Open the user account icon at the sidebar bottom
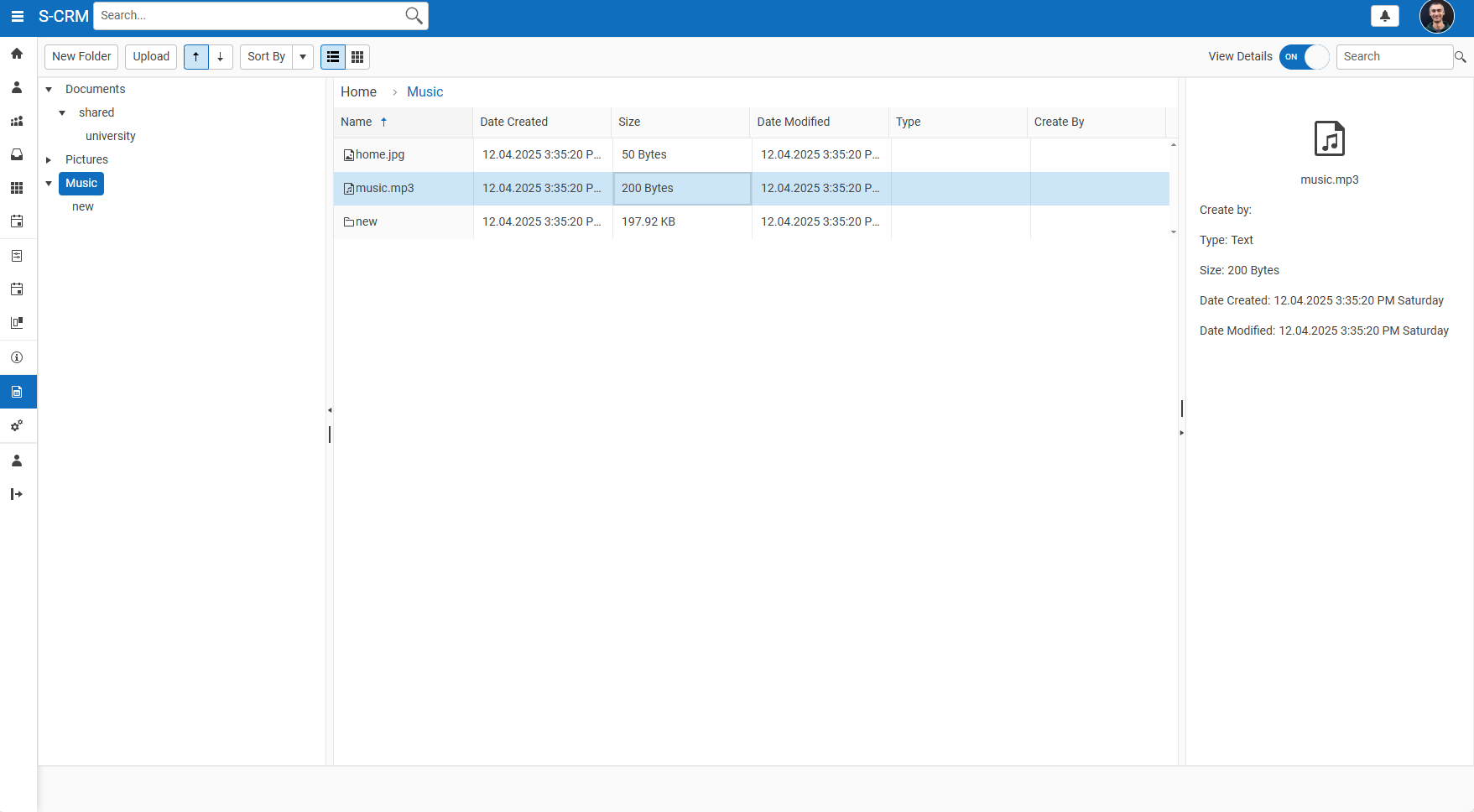Viewport: 1474px width, 812px height. pyautogui.click(x=17, y=461)
